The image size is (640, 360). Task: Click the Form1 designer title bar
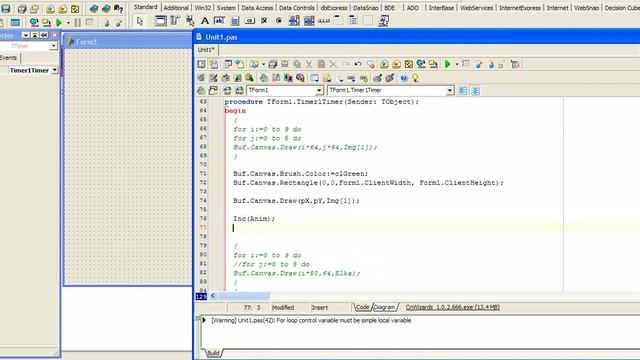click(128, 42)
